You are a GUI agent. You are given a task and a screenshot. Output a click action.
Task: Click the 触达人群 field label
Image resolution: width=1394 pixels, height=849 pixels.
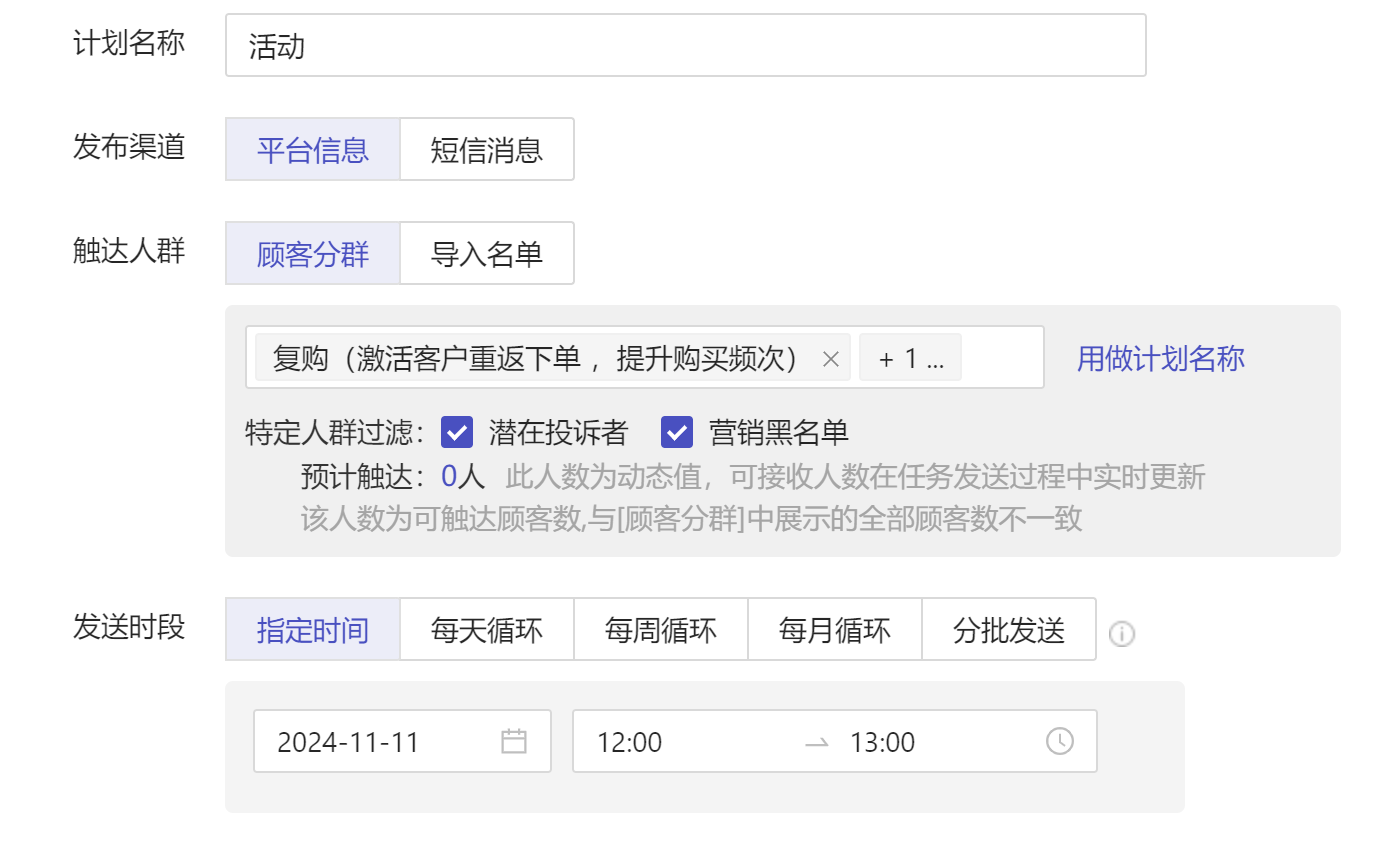point(129,250)
